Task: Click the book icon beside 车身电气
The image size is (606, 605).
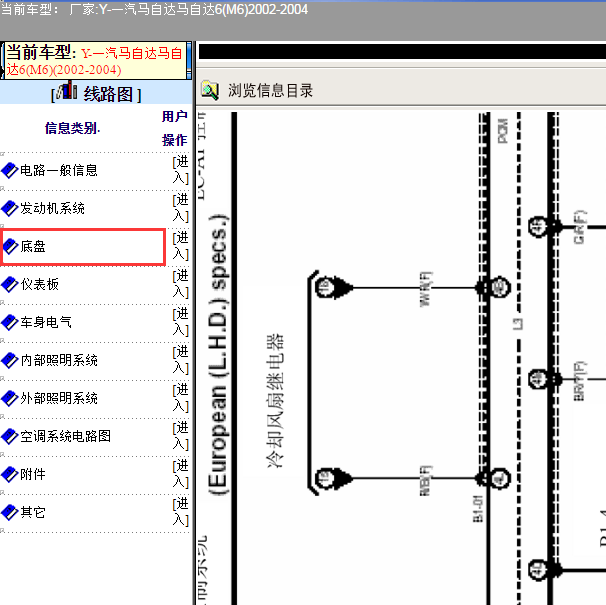Action: [10, 322]
